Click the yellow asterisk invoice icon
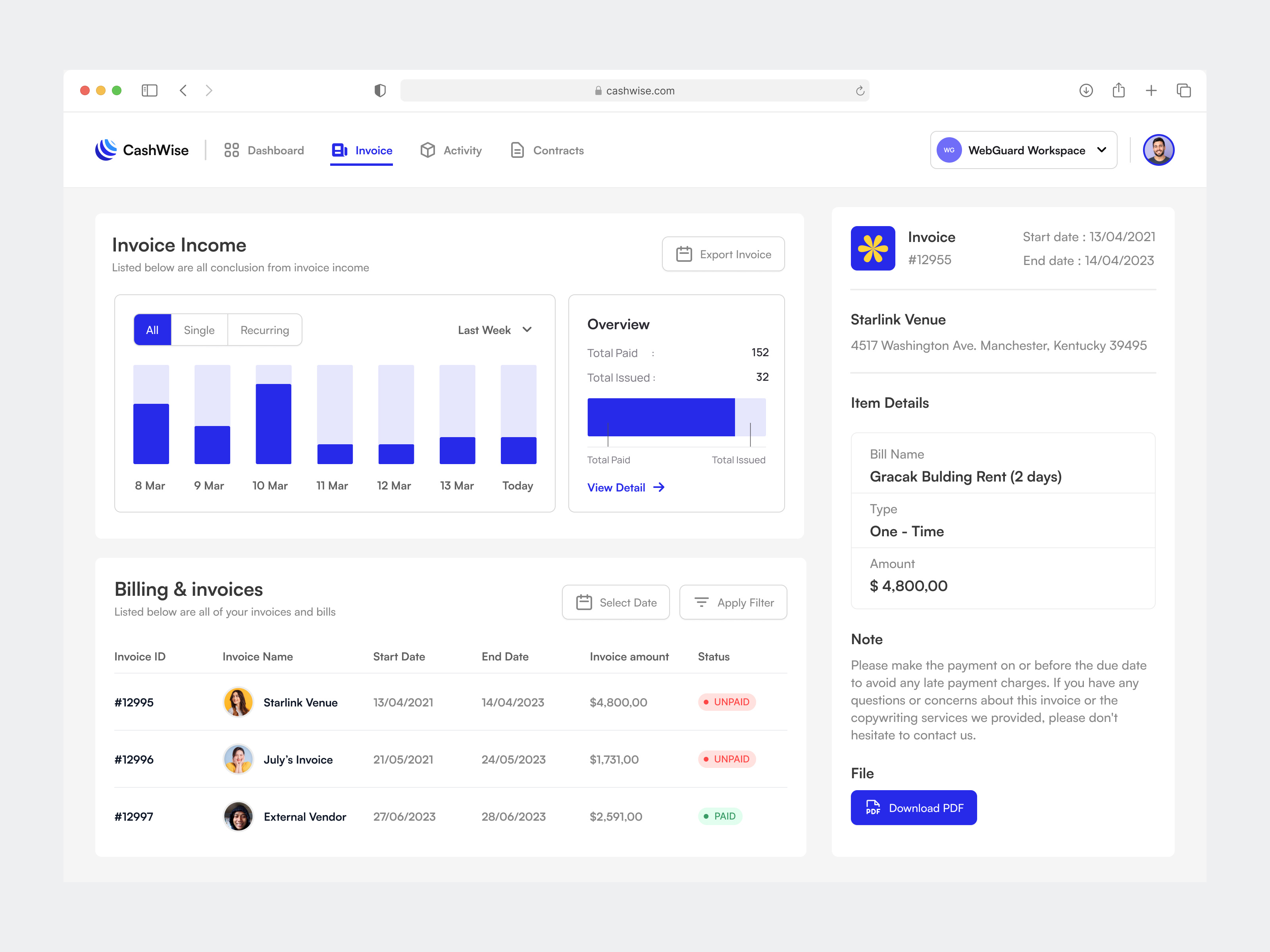The image size is (1270, 952). pyautogui.click(x=873, y=248)
